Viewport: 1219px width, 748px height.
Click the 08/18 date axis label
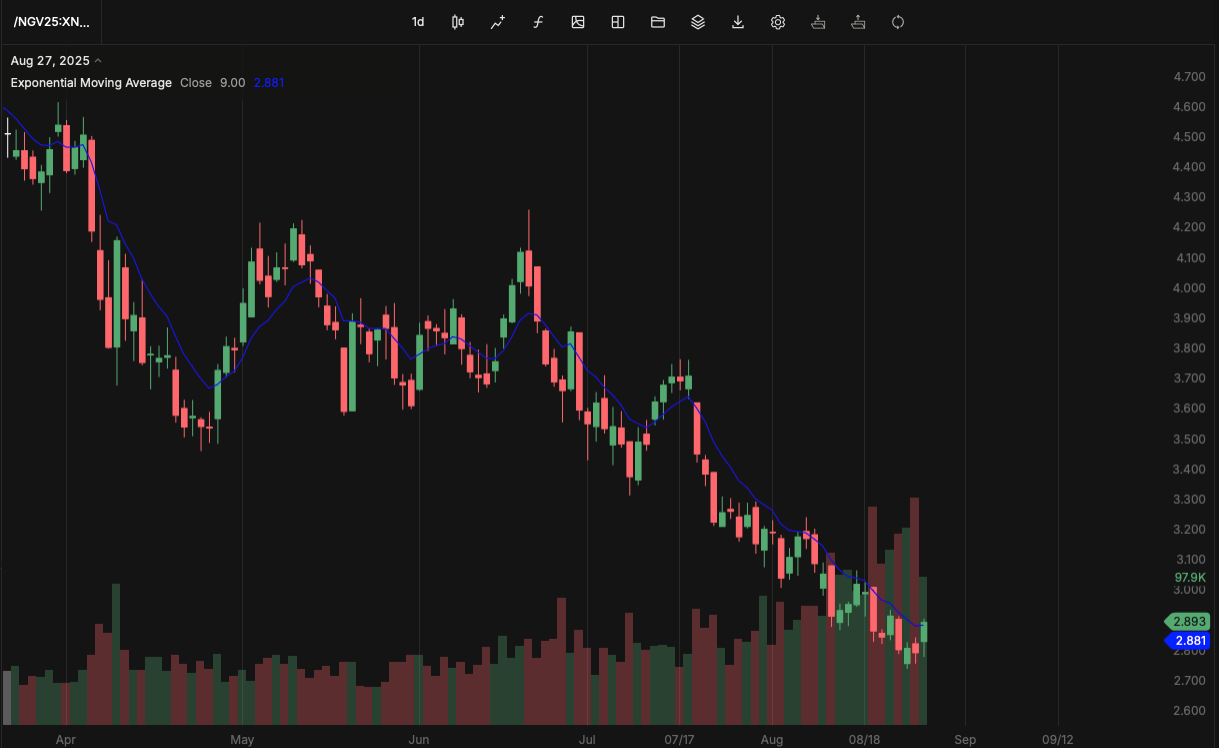coord(865,740)
